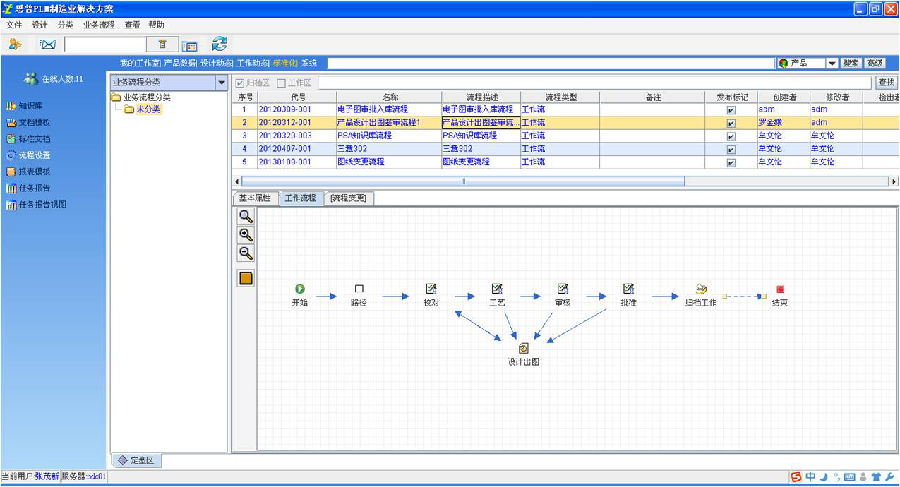Click the orange square color tool
Screen dimensions: 900x487
pyautogui.click(x=245, y=277)
